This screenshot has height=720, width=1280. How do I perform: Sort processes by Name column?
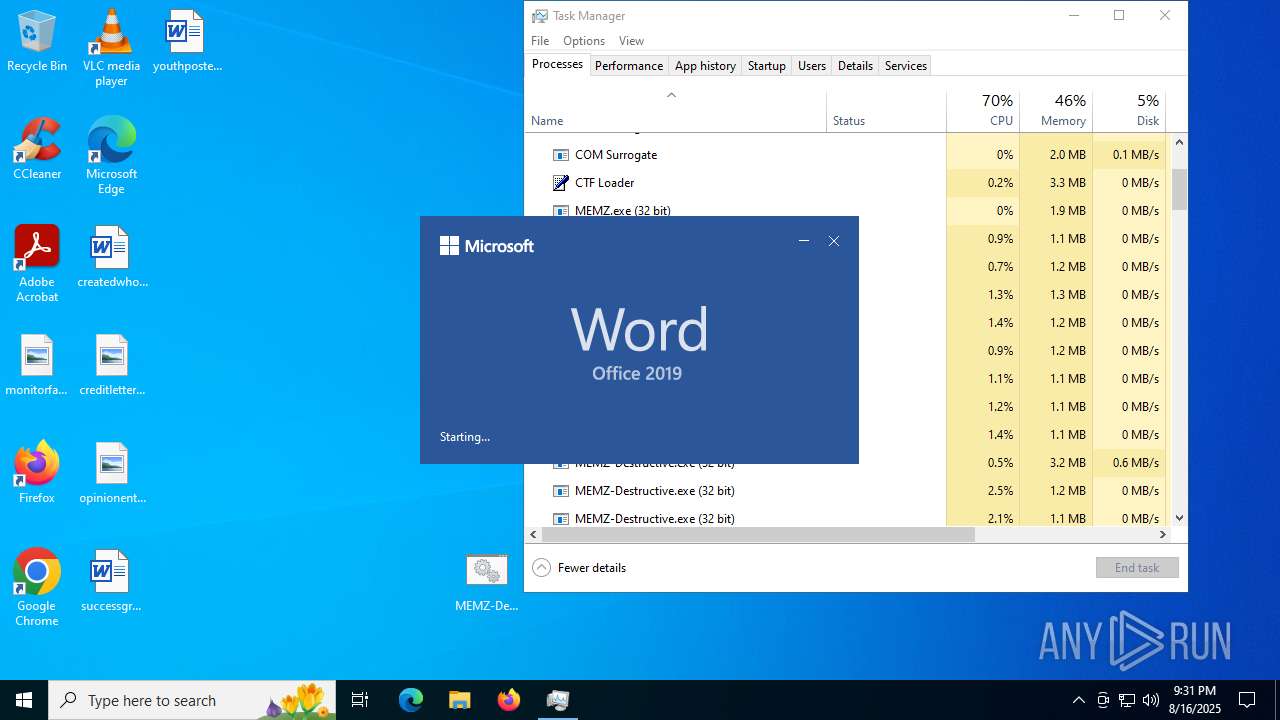[x=675, y=111]
